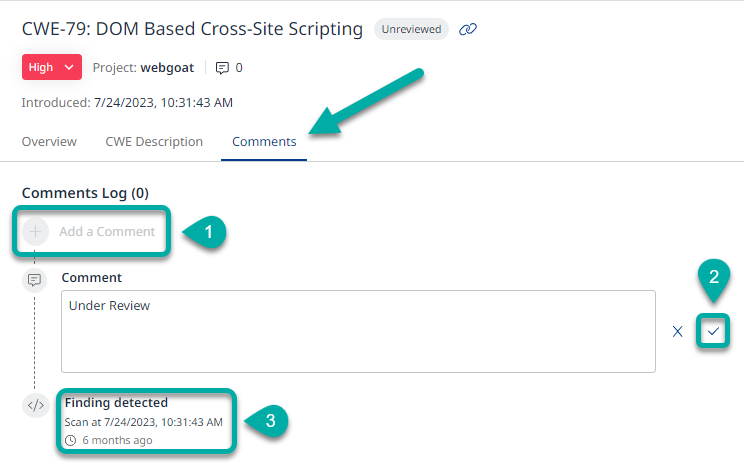744x474 pixels.
Task: Open the High severity dropdown
Action: (51, 67)
